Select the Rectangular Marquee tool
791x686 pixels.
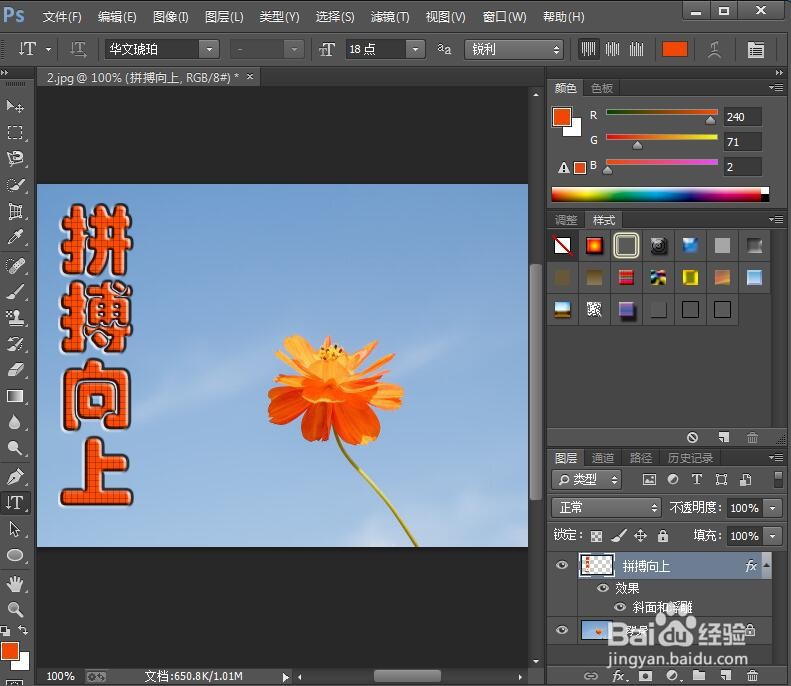click(15, 132)
